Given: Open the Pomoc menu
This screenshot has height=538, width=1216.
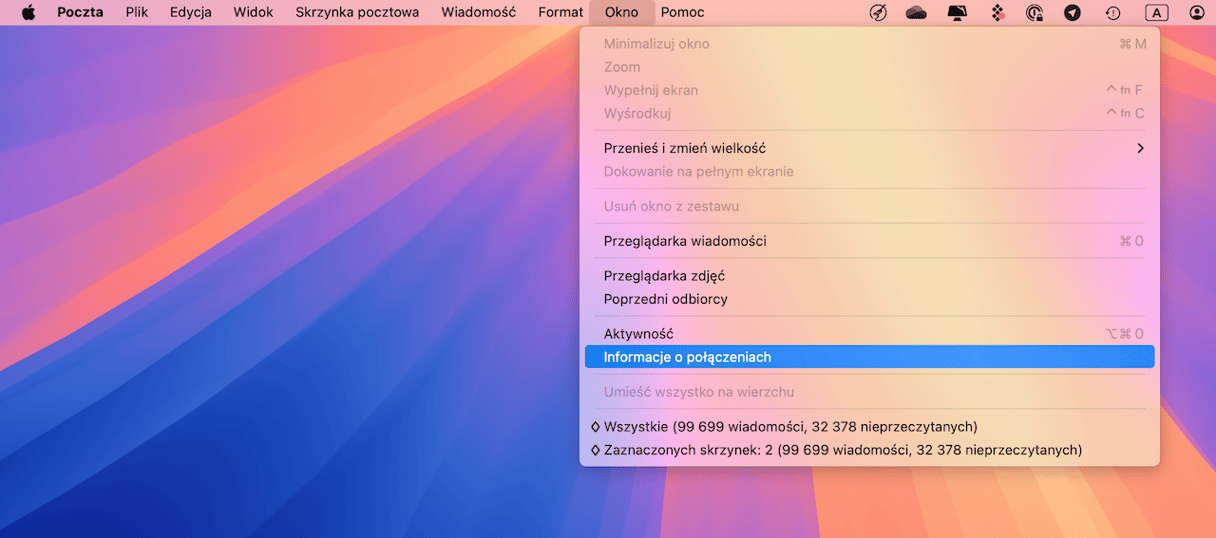Looking at the screenshot, I should coord(682,12).
